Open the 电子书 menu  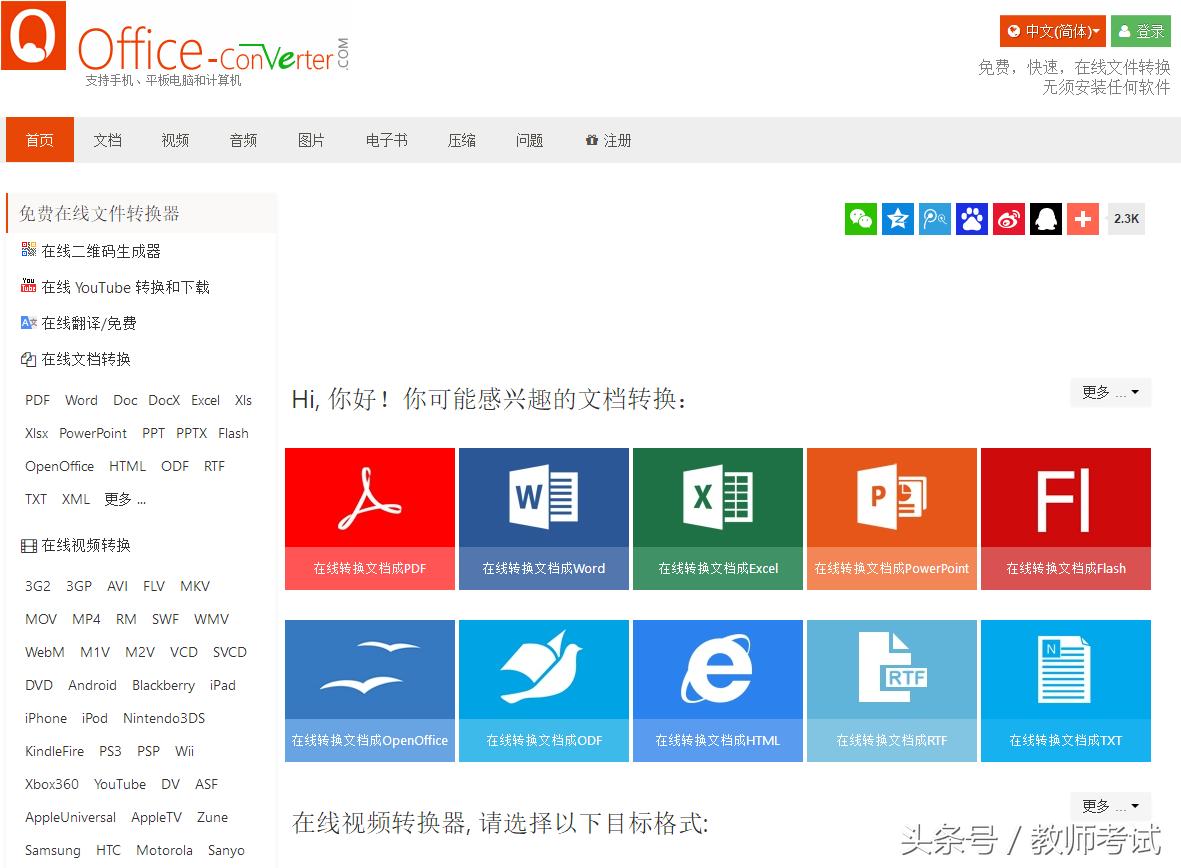click(386, 140)
